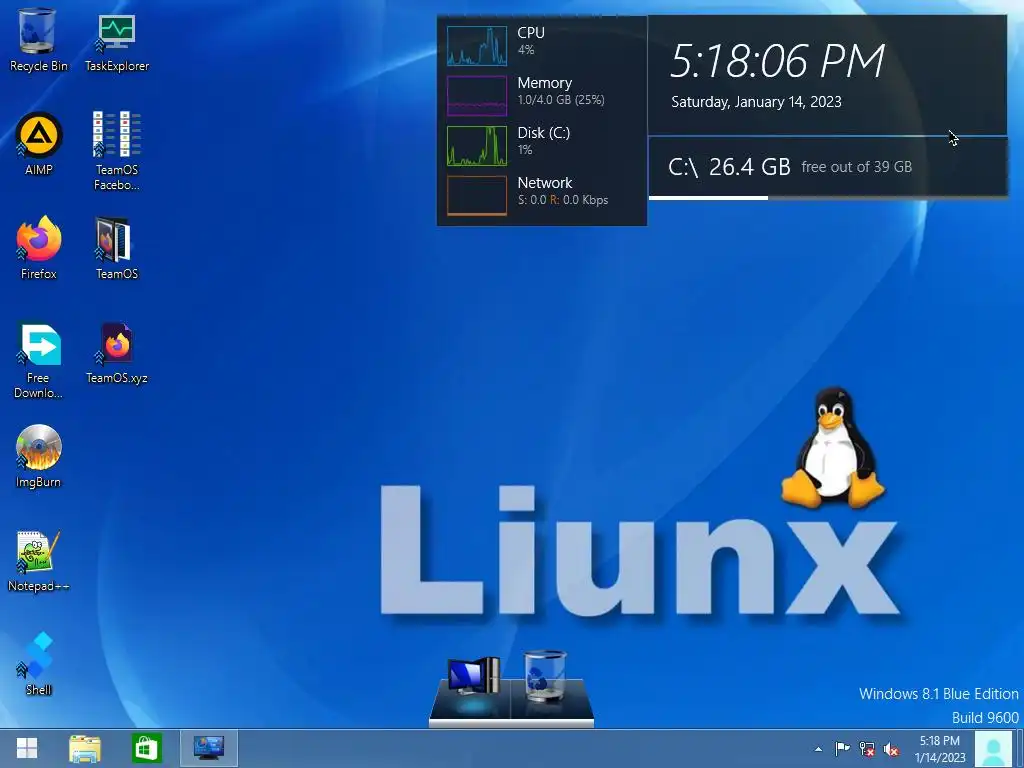Click the recycle bin in the dock

(545, 676)
